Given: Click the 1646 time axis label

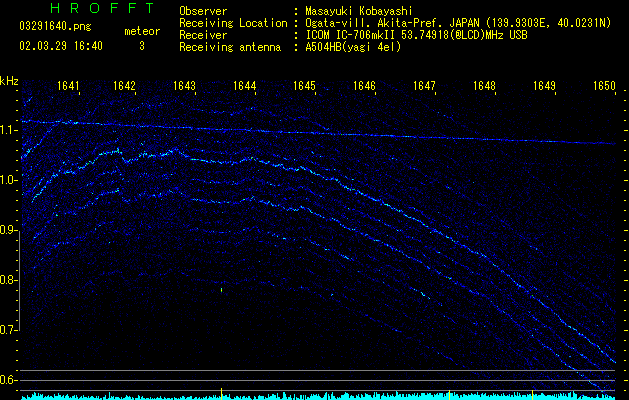Looking at the screenshot, I should (x=364, y=86).
